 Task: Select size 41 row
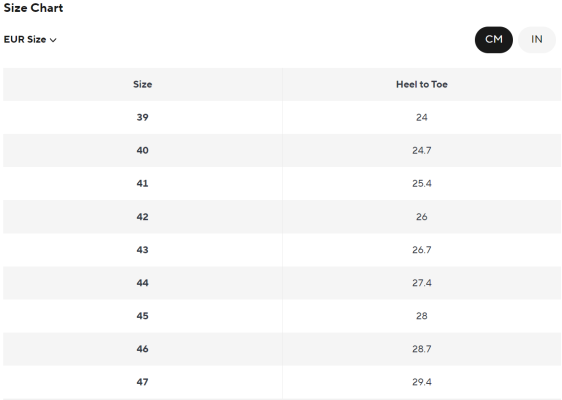pos(282,183)
